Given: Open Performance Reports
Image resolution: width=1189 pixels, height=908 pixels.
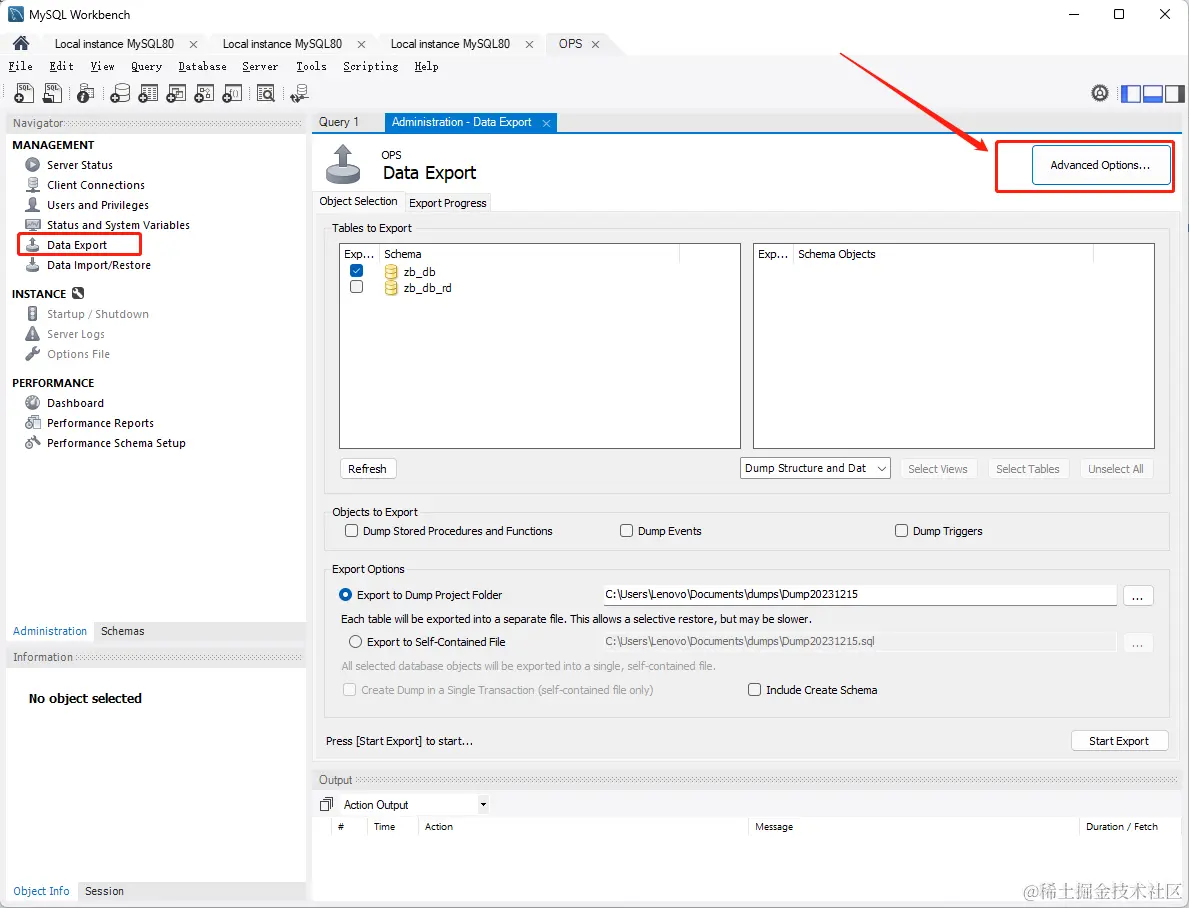Looking at the screenshot, I should [x=99, y=423].
